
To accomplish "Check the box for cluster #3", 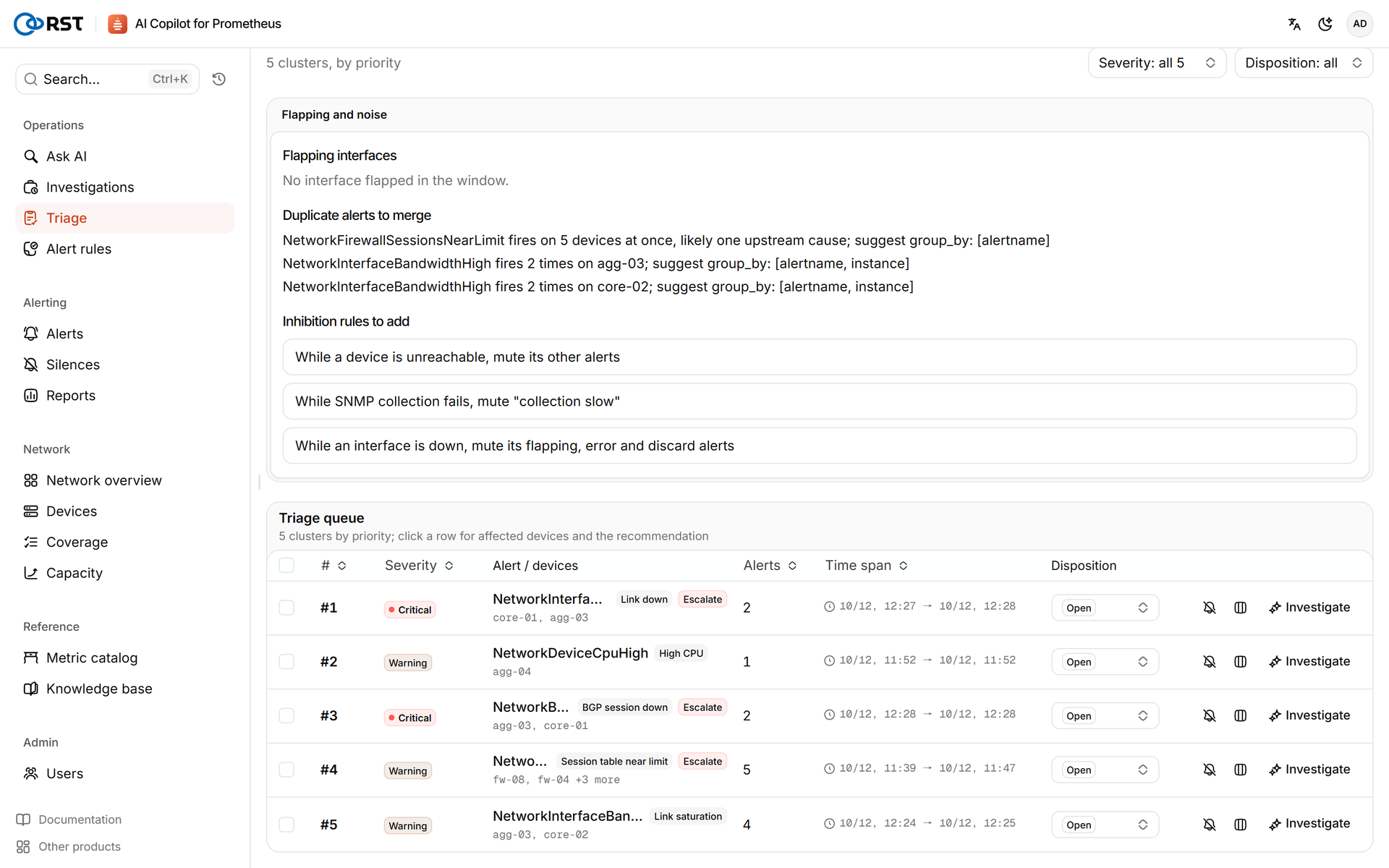I will tap(286, 715).
